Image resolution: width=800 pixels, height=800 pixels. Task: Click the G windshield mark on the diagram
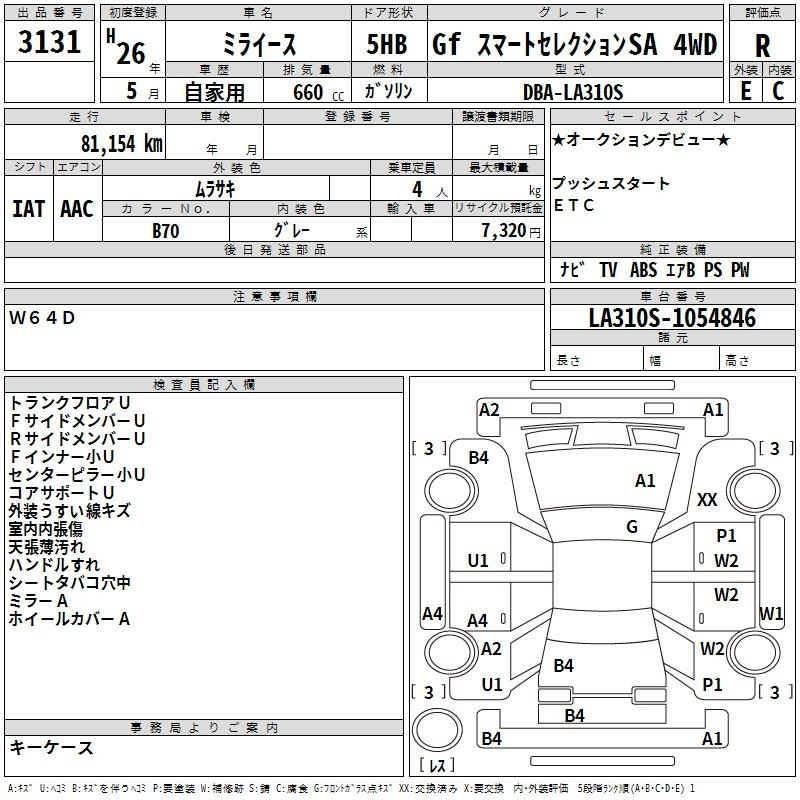tap(632, 527)
